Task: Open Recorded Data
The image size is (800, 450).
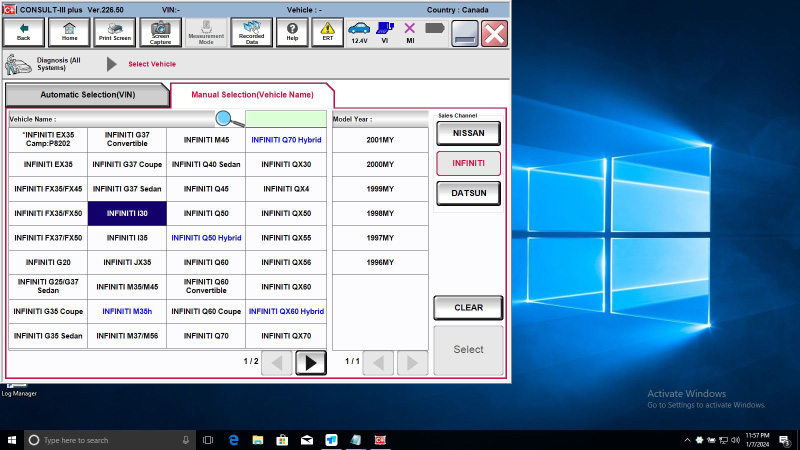Action: (252, 32)
